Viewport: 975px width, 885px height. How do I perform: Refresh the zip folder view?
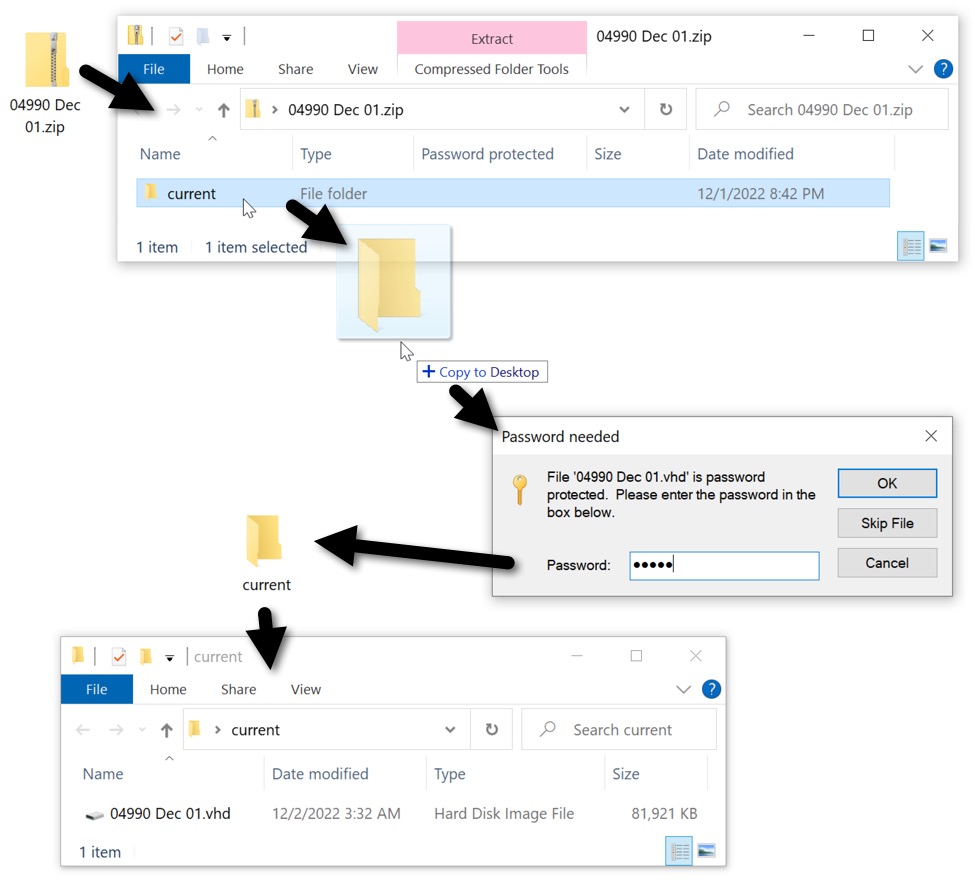pos(665,109)
